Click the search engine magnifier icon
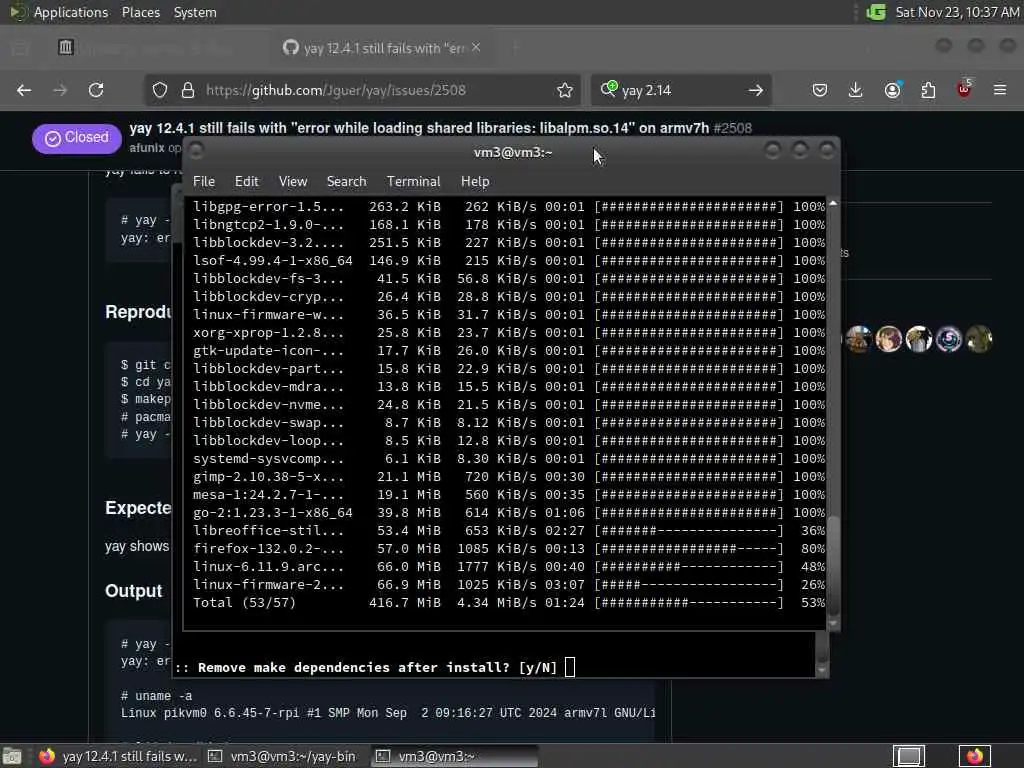 (608, 89)
